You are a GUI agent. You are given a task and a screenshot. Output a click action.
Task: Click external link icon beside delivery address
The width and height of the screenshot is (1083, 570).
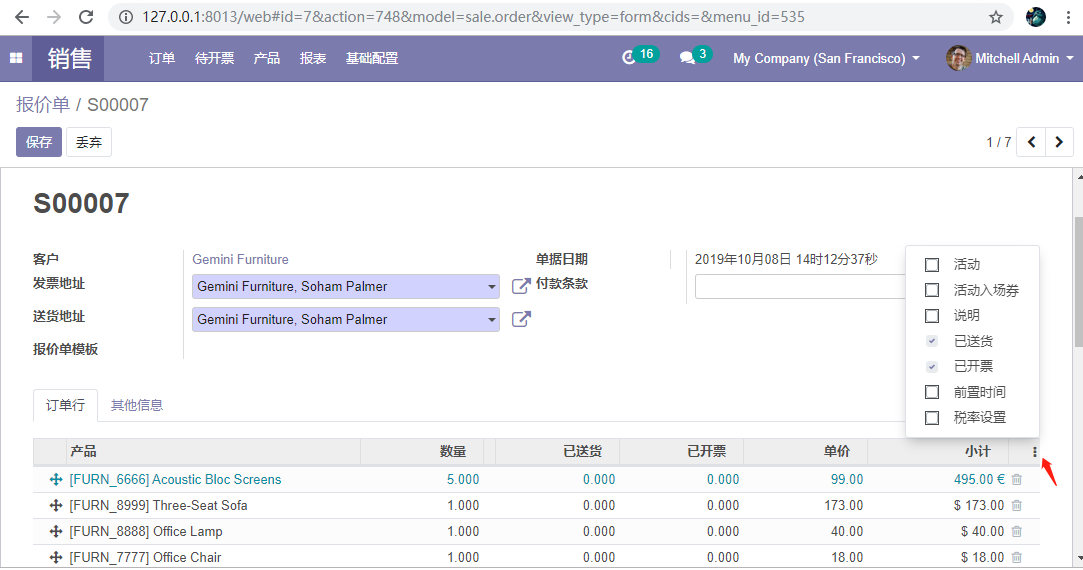521,319
